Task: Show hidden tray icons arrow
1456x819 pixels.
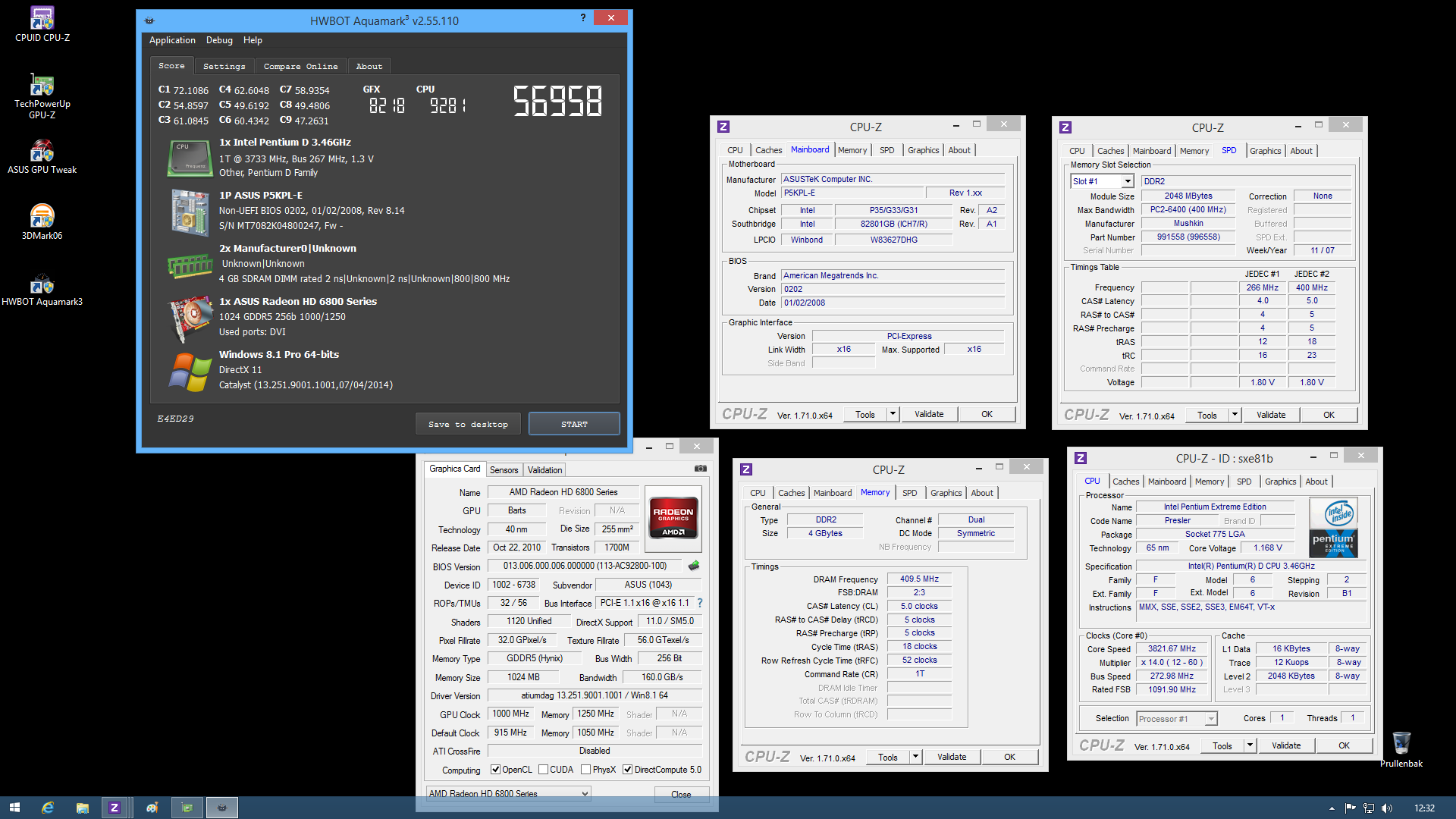Action: (x=1332, y=808)
